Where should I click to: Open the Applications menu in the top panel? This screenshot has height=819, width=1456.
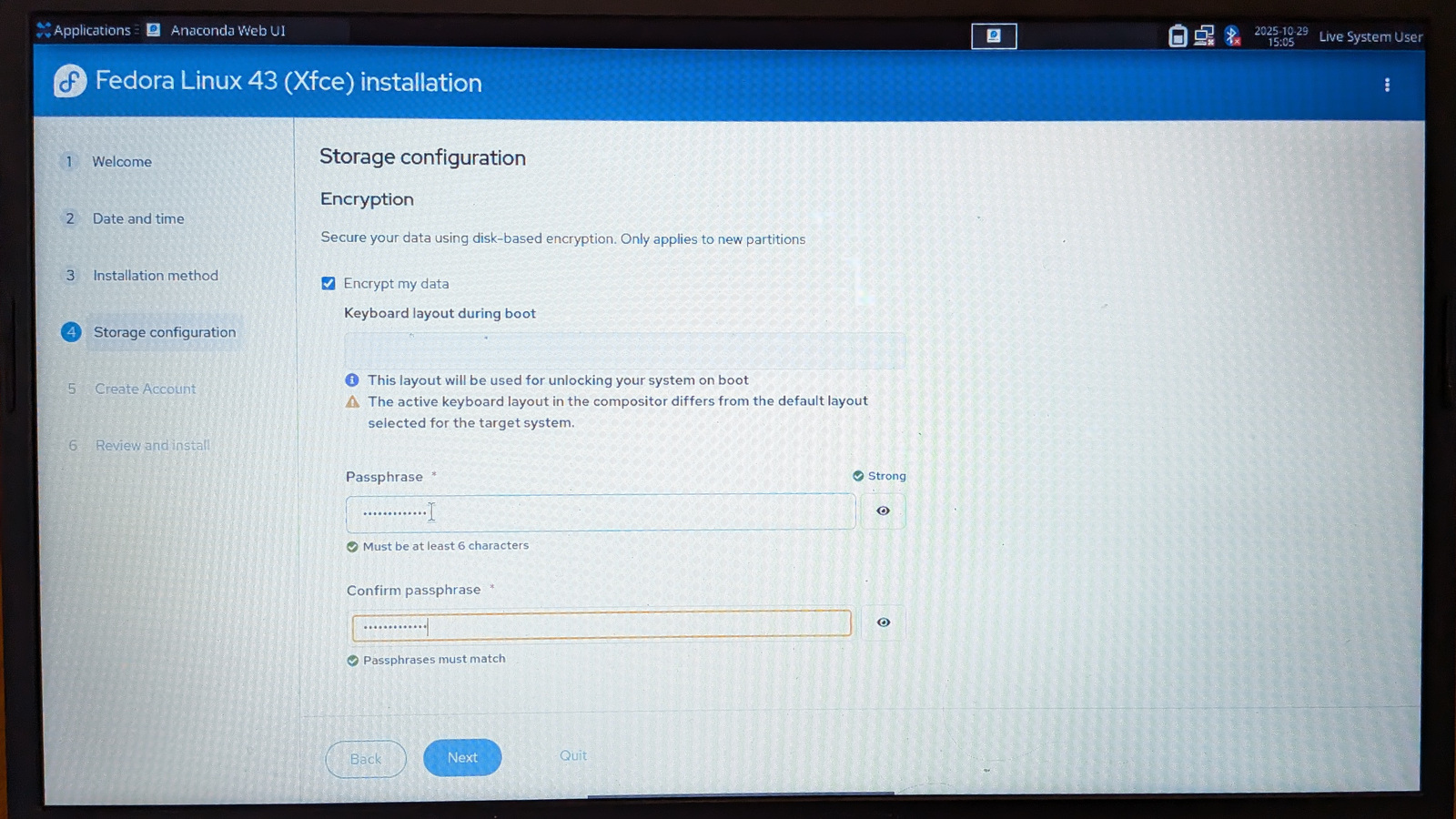84,29
